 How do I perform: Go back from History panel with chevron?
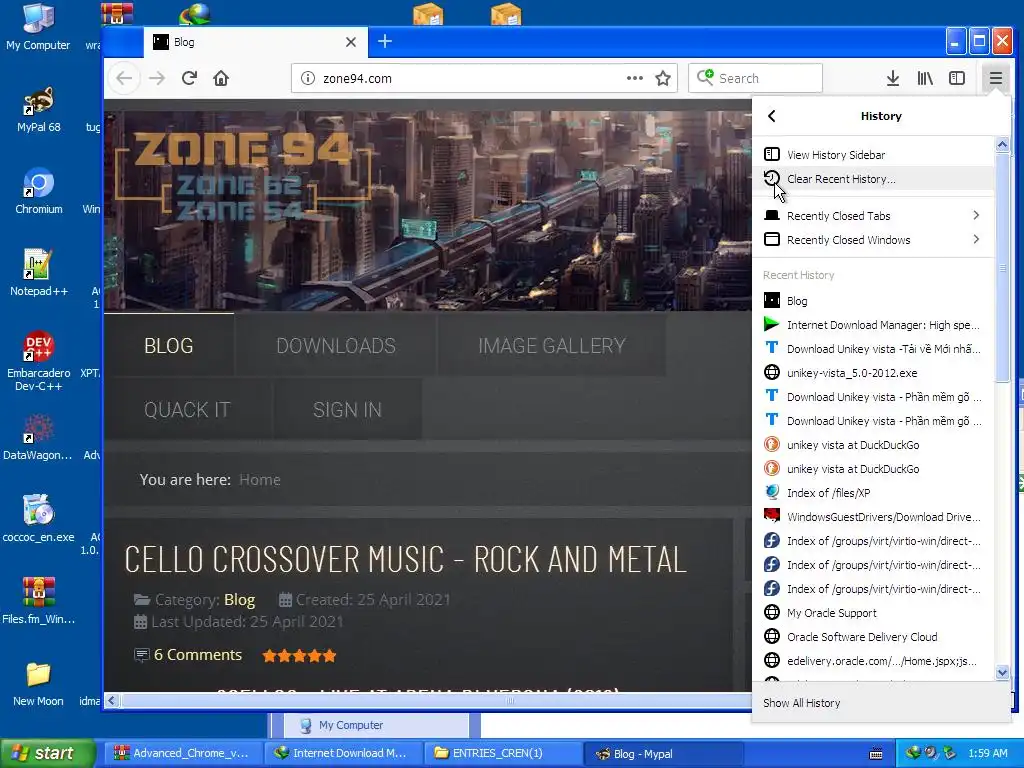[x=772, y=116]
